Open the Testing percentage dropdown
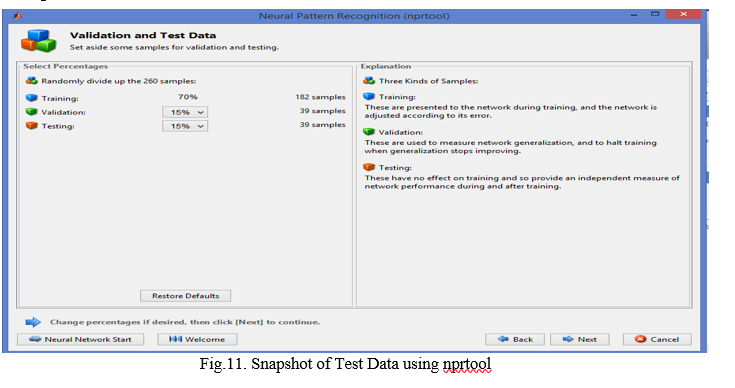The width and height of the screenshot is (735, 388). coord(185,126)
